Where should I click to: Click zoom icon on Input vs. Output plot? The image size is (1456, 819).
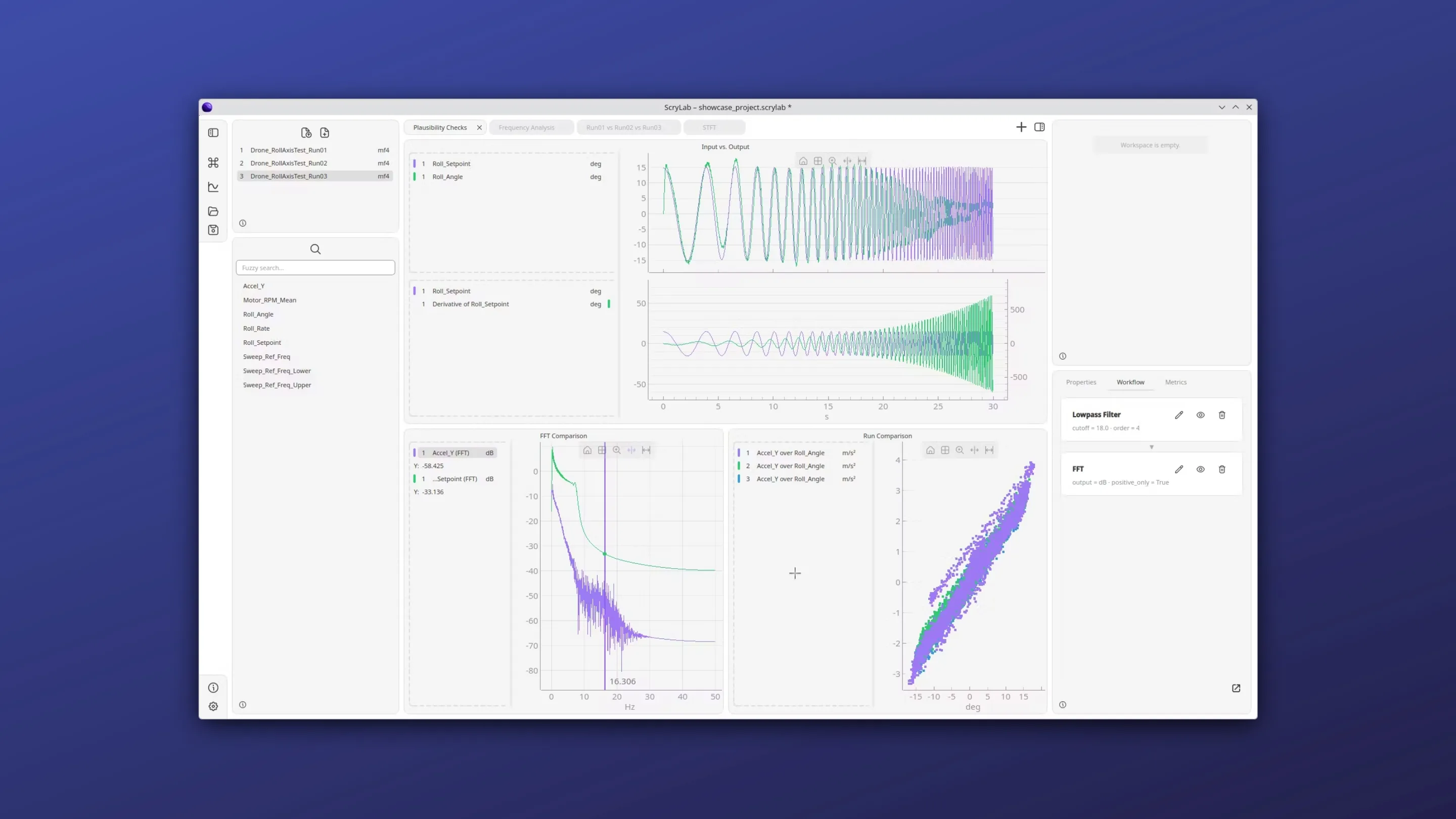[x=833, y=161]
